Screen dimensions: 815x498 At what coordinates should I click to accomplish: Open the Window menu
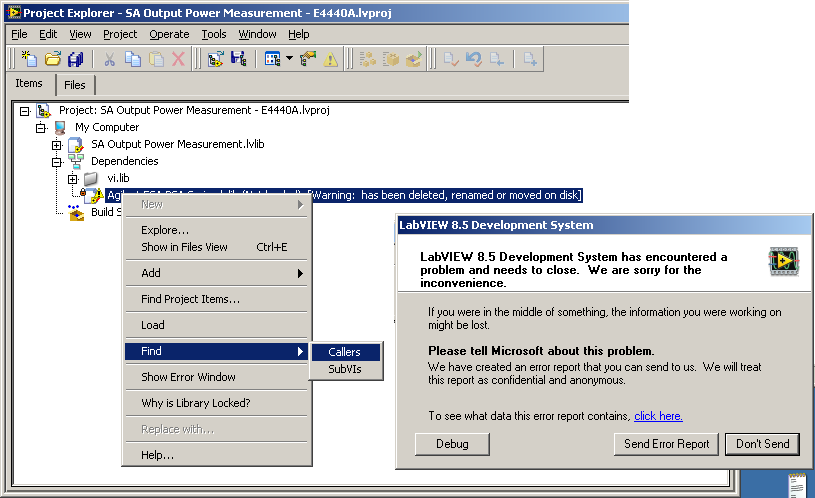(257, 34)
